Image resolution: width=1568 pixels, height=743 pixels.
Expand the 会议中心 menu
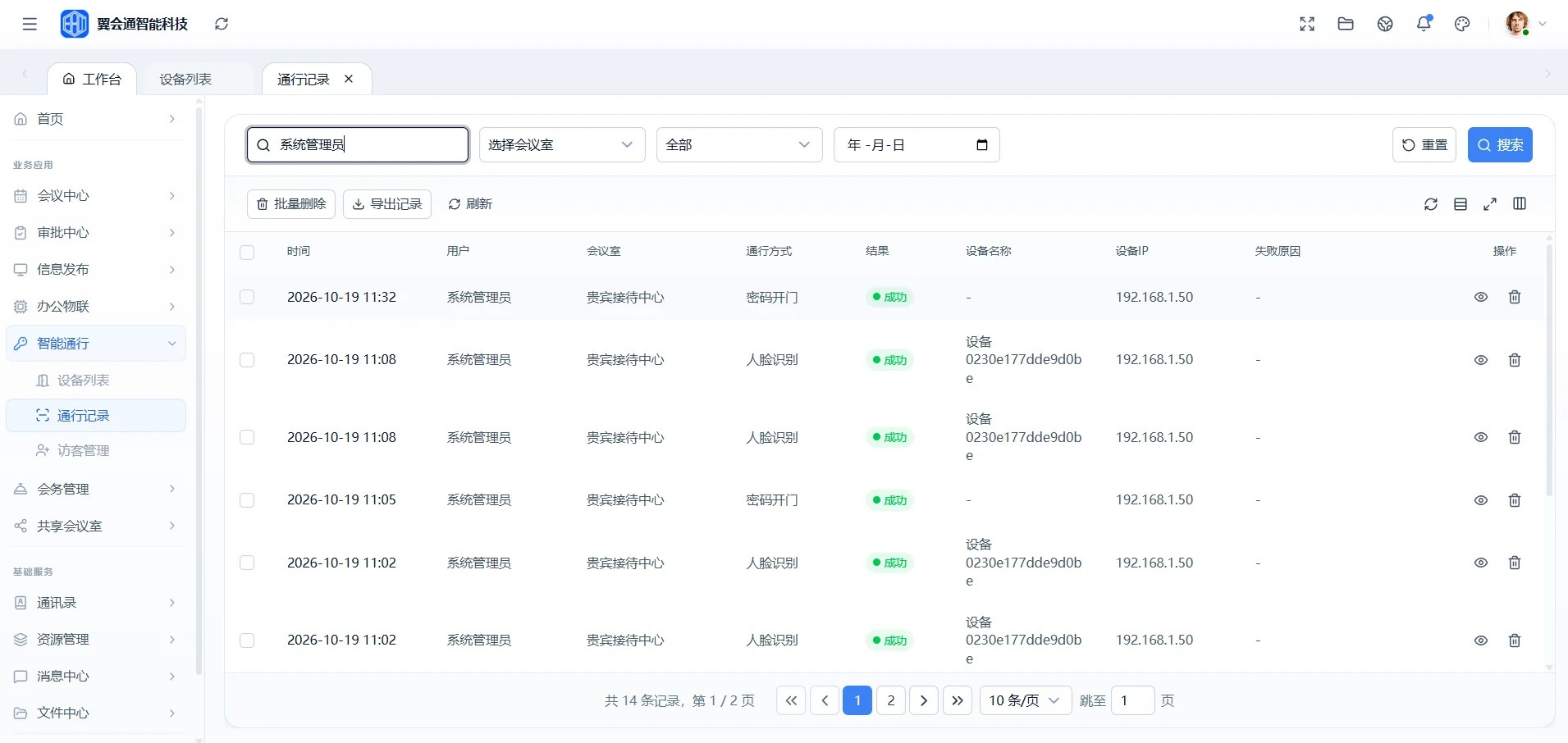(x=96, y=196)
